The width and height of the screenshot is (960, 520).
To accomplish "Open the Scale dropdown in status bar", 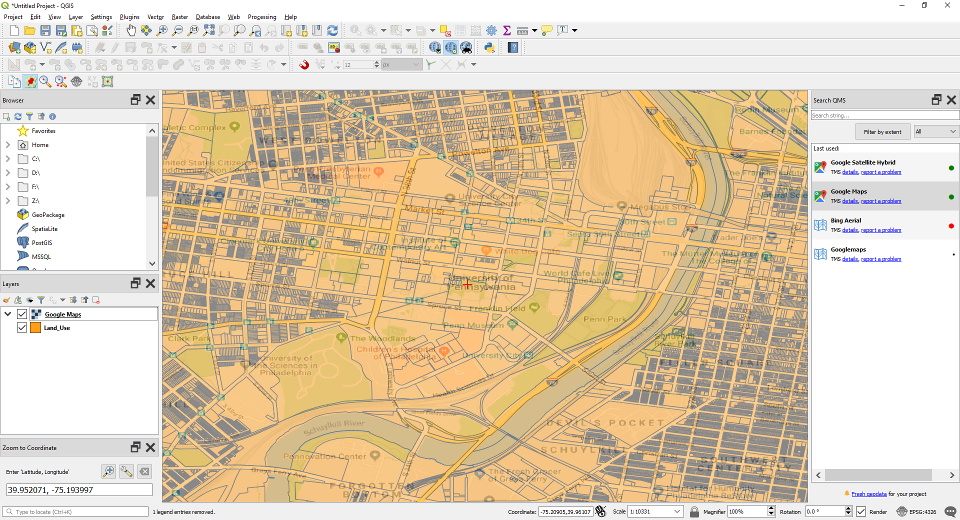I will 679,512.
